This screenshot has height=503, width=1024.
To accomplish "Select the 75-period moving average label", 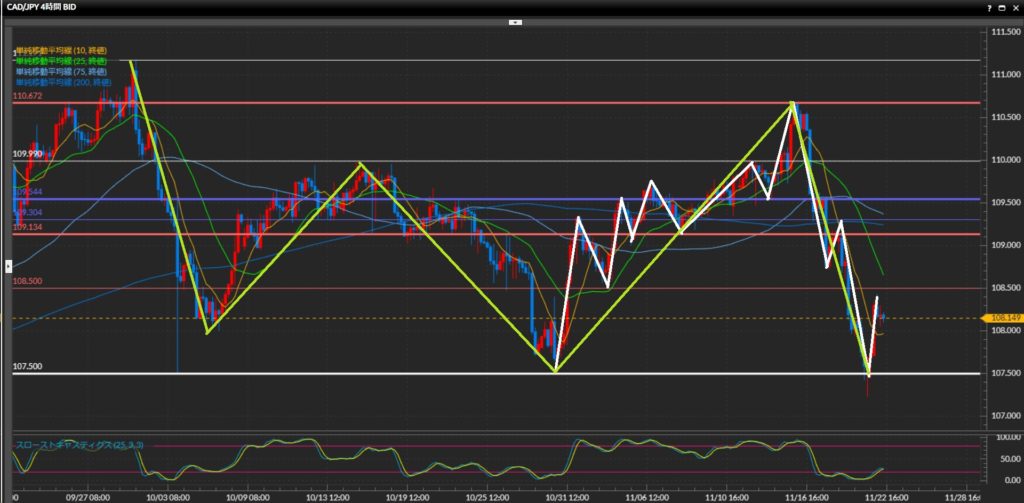I will coord(62,71).
